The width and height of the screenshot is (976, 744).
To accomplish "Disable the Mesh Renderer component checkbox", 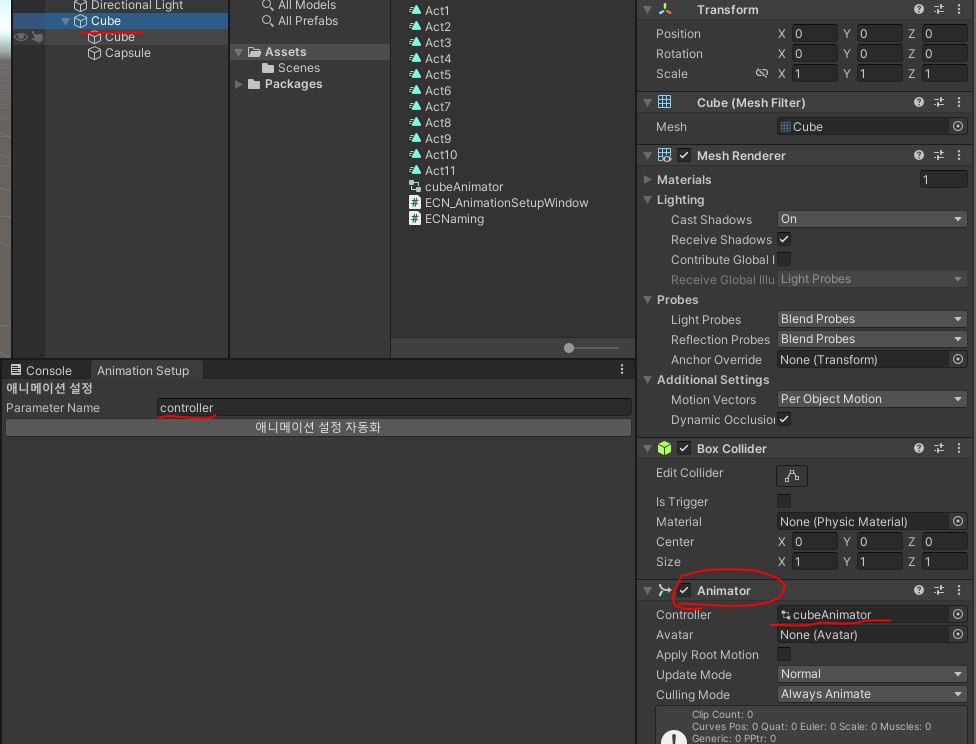I will pyautogui.click(x=684, y=155).
